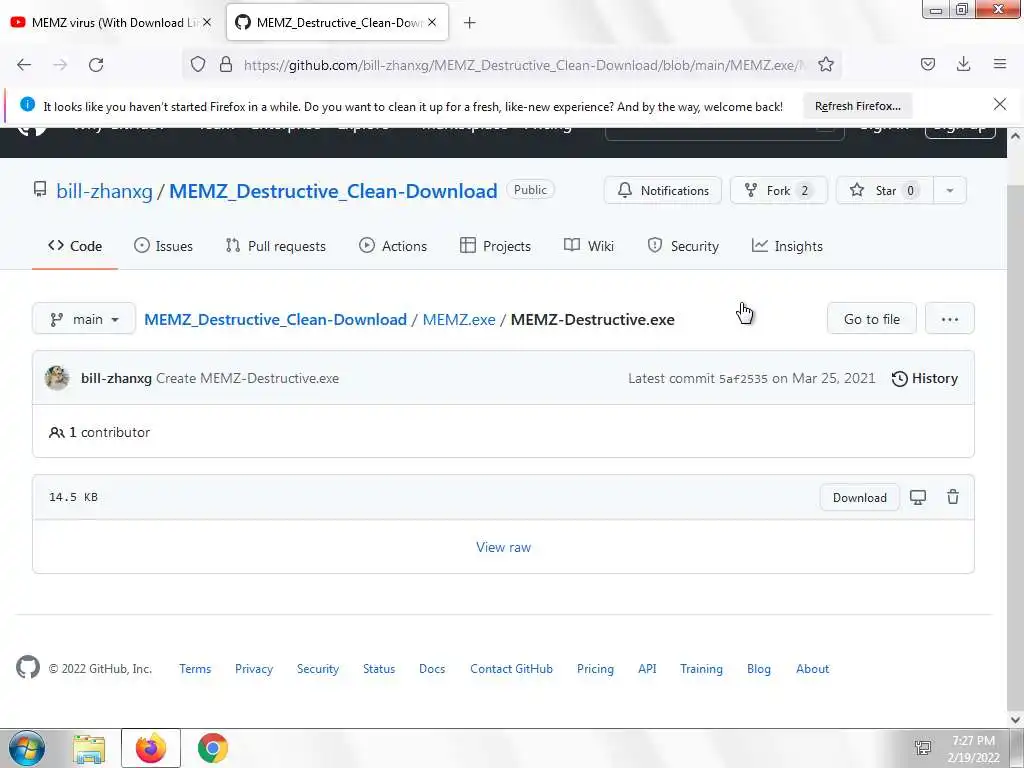Click Firefox taskbar icon
1024x768 pixels.
[x=151, y=748]
